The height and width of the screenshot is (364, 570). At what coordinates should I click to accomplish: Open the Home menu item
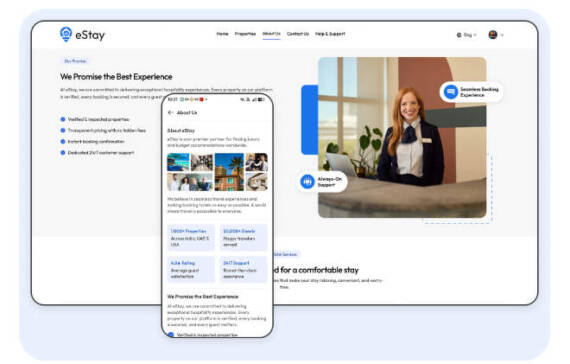coord(222,34)
